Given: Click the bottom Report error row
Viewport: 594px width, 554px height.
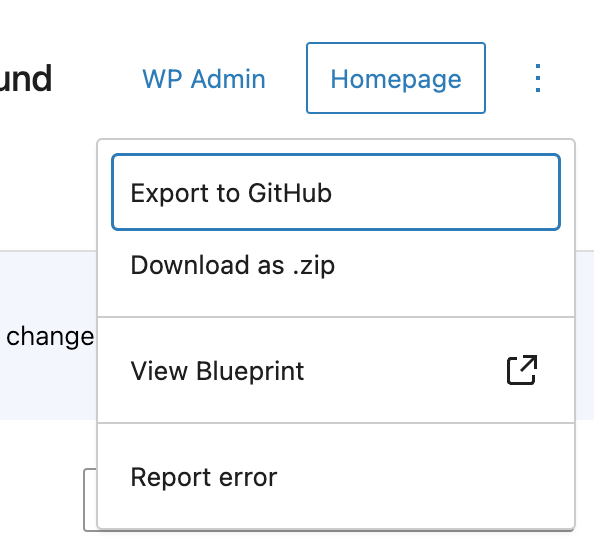Looking at the screenshot, I should click(336, 477).
